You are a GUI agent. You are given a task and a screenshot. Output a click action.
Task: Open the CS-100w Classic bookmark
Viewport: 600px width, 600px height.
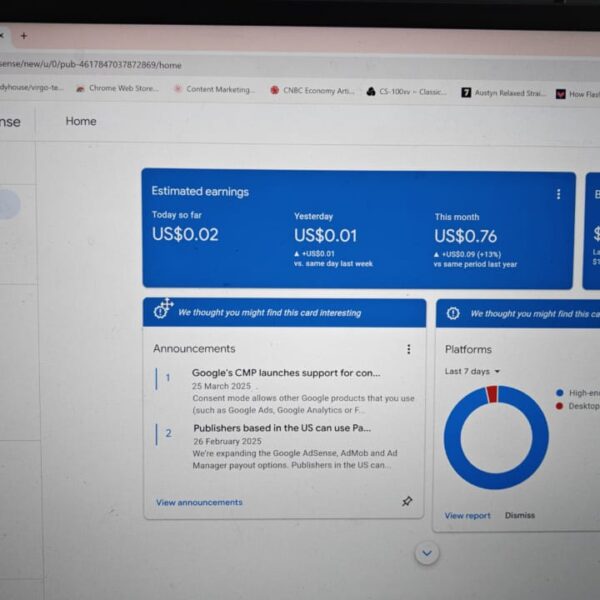[407, 92]
